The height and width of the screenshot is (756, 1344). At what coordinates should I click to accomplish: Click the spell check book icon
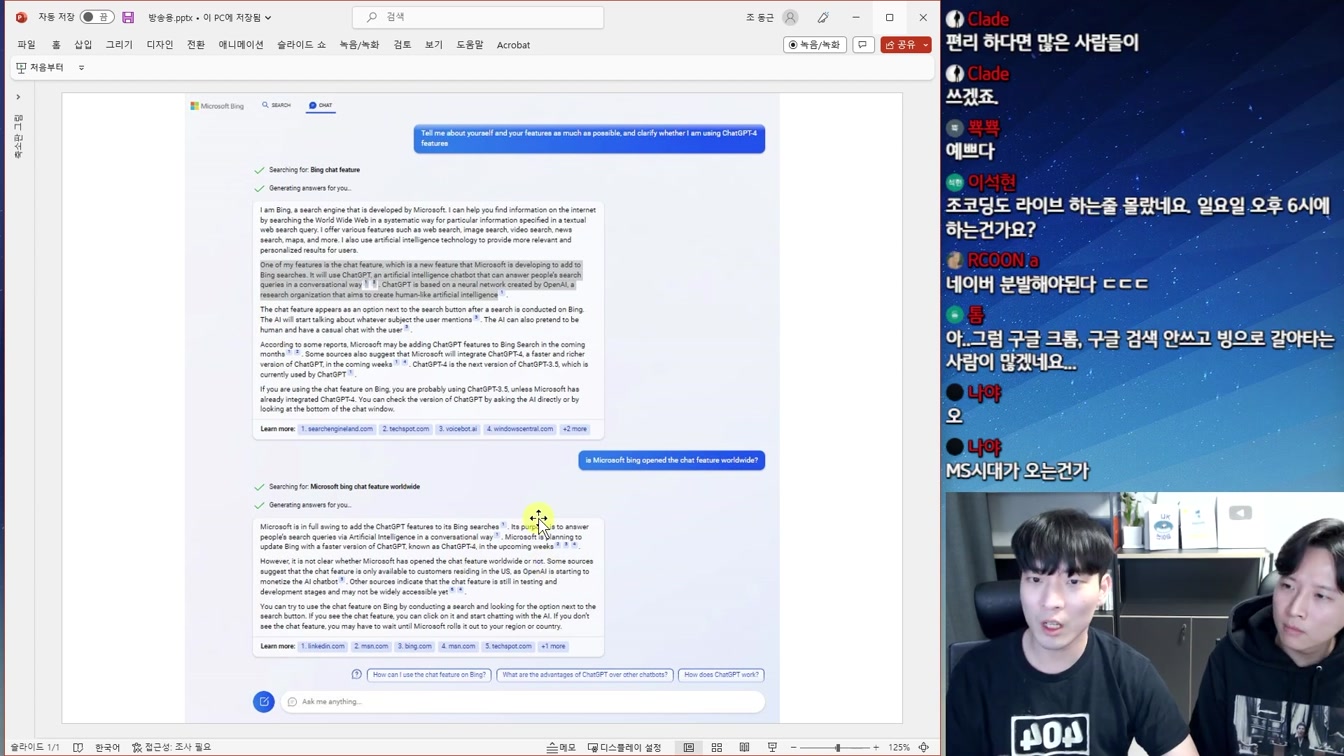[78, 747]
